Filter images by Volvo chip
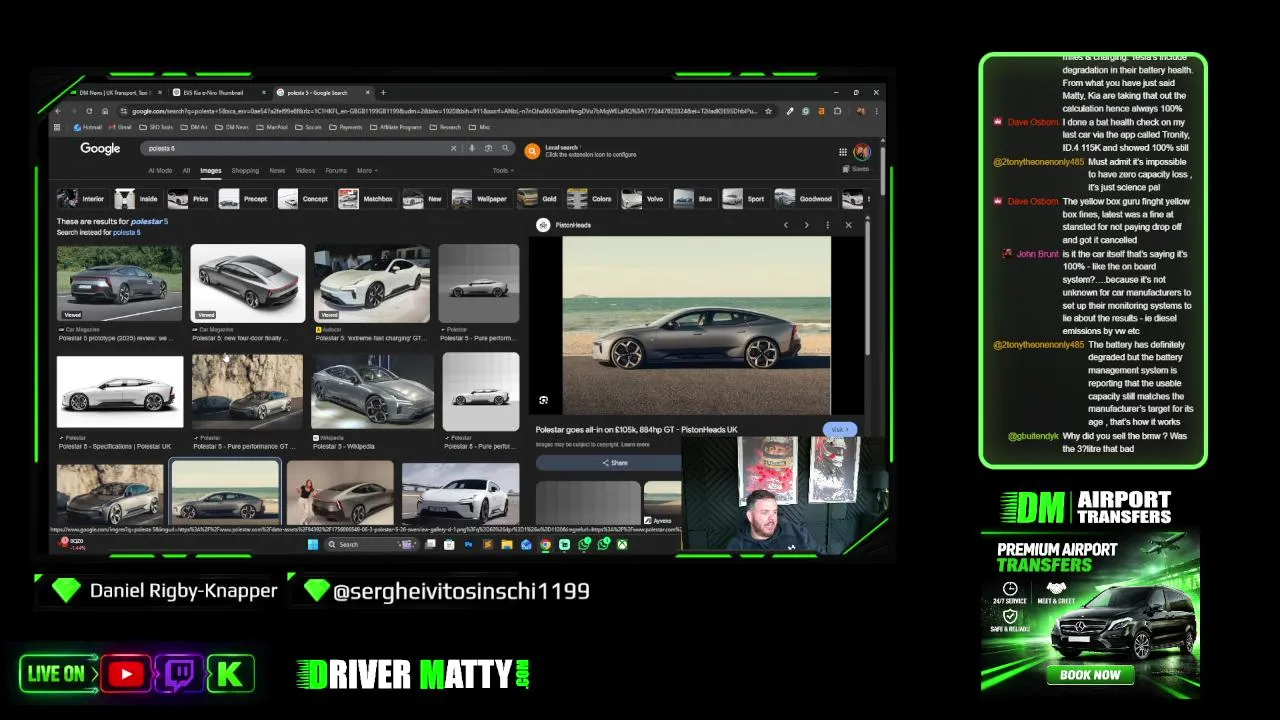This screenshot has height=720, width=1280. (x=643, y=199)
